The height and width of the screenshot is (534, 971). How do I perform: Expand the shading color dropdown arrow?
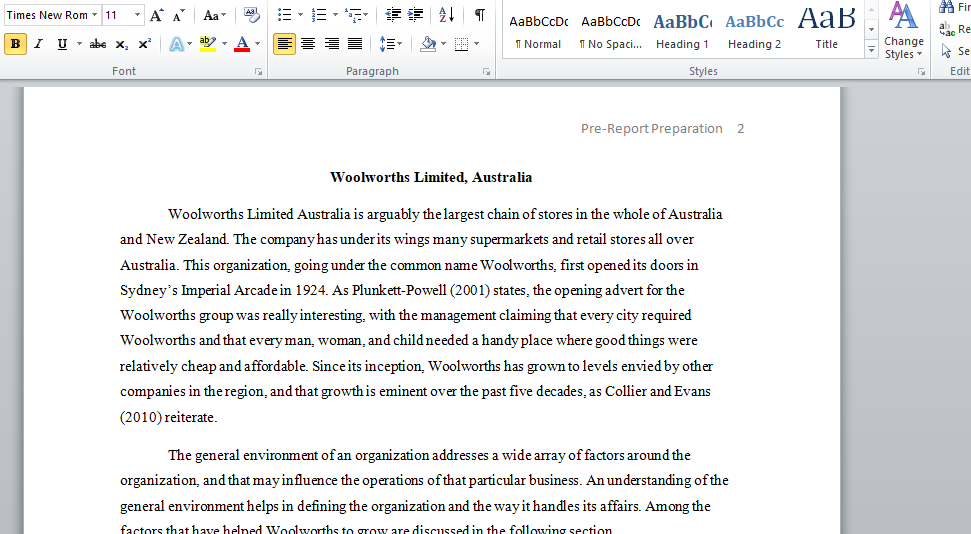point(443,44)
